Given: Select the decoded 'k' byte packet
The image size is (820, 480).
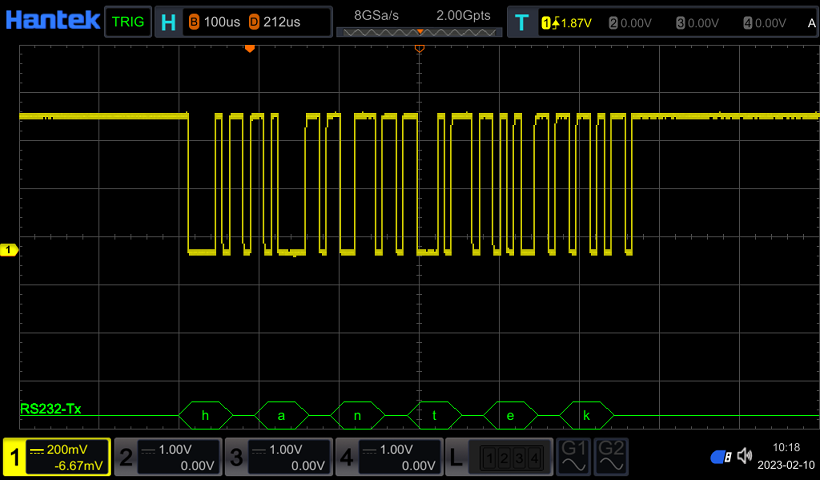Looking at the screenshot, I should pos(586,414).
